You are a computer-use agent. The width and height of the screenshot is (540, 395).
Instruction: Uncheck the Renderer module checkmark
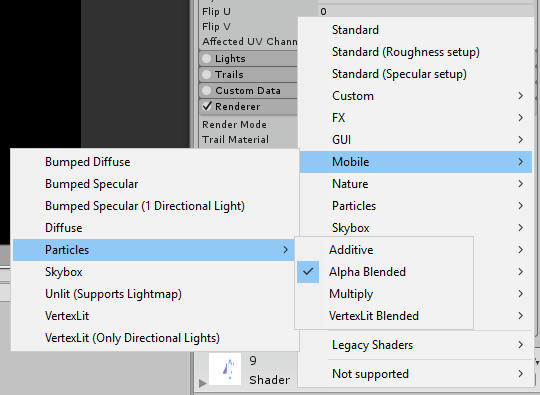pyautogui.click(x=207, y=106)
